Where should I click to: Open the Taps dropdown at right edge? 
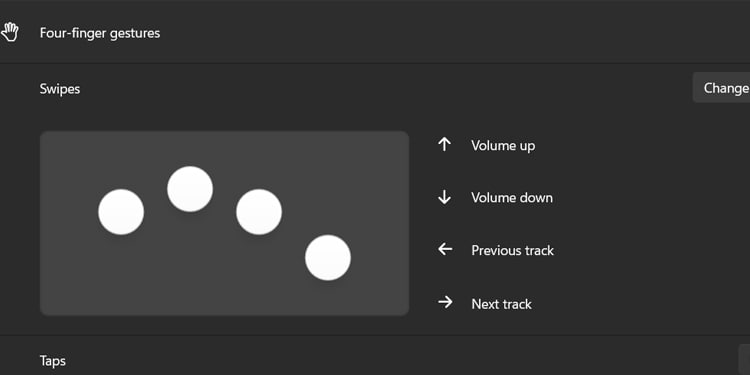(x=744, y=359)
